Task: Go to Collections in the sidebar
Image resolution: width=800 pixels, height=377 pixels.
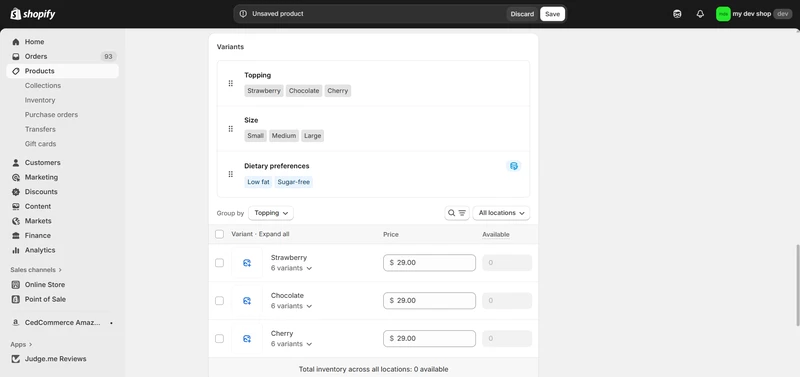Action: [43, 86]
